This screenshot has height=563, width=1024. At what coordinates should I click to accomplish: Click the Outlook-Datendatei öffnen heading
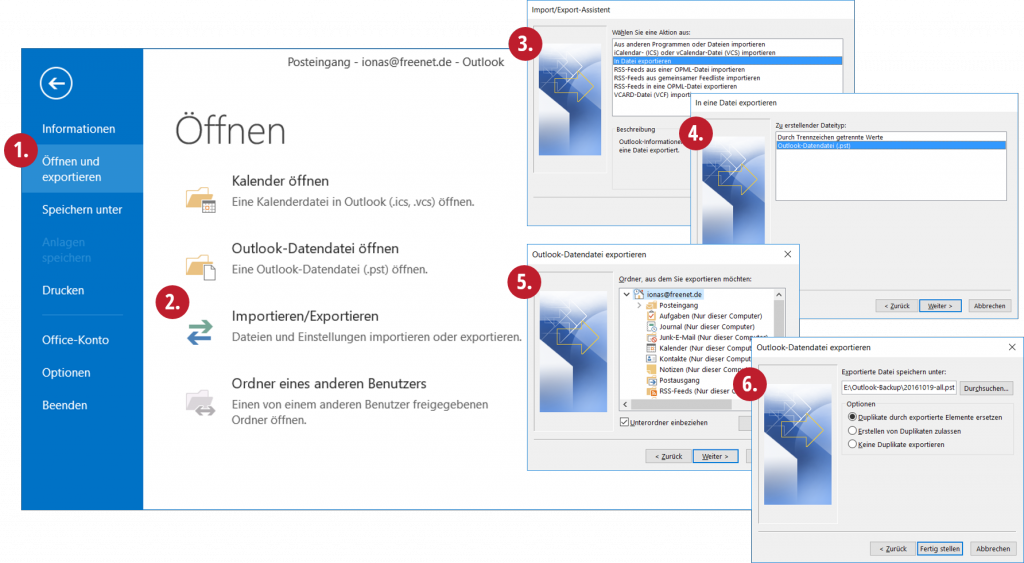click(x=315, y=248)
